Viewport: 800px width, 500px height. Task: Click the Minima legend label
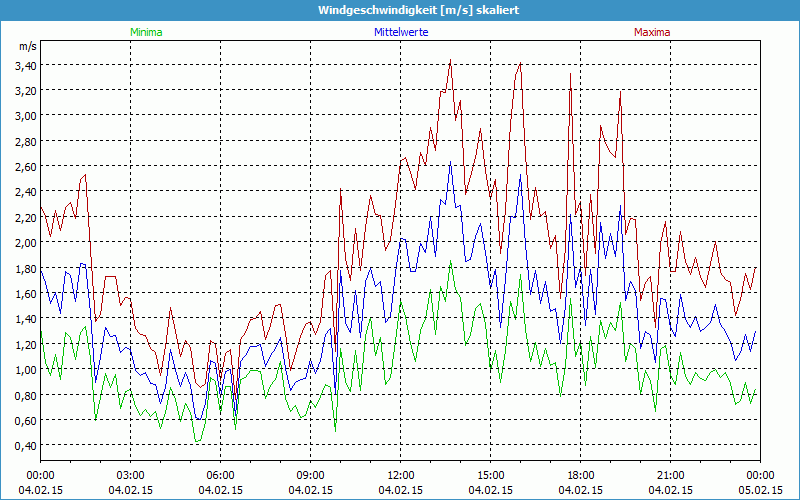145,32
